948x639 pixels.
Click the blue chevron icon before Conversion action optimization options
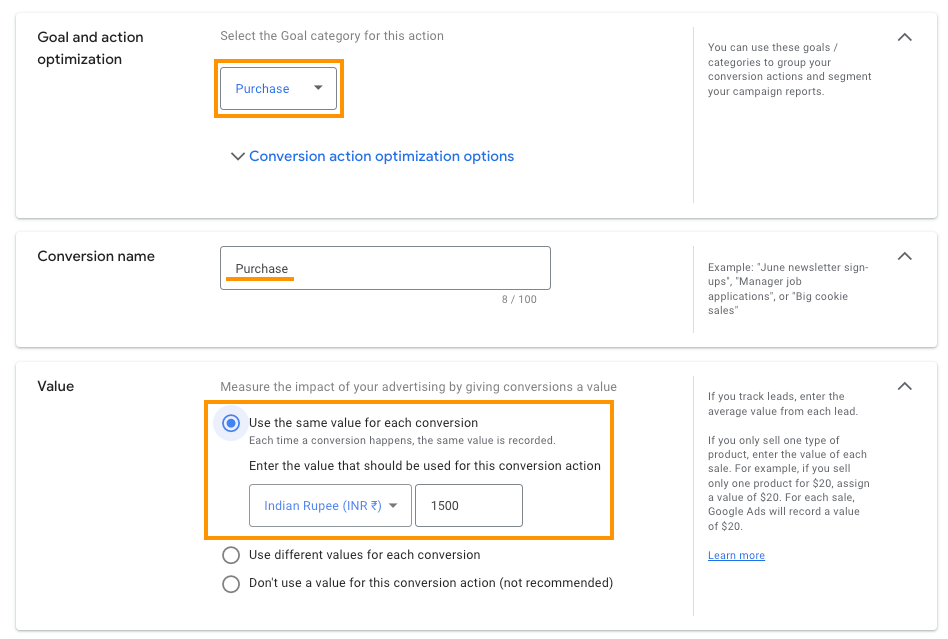pyautogui.click(x=238, y=156)
